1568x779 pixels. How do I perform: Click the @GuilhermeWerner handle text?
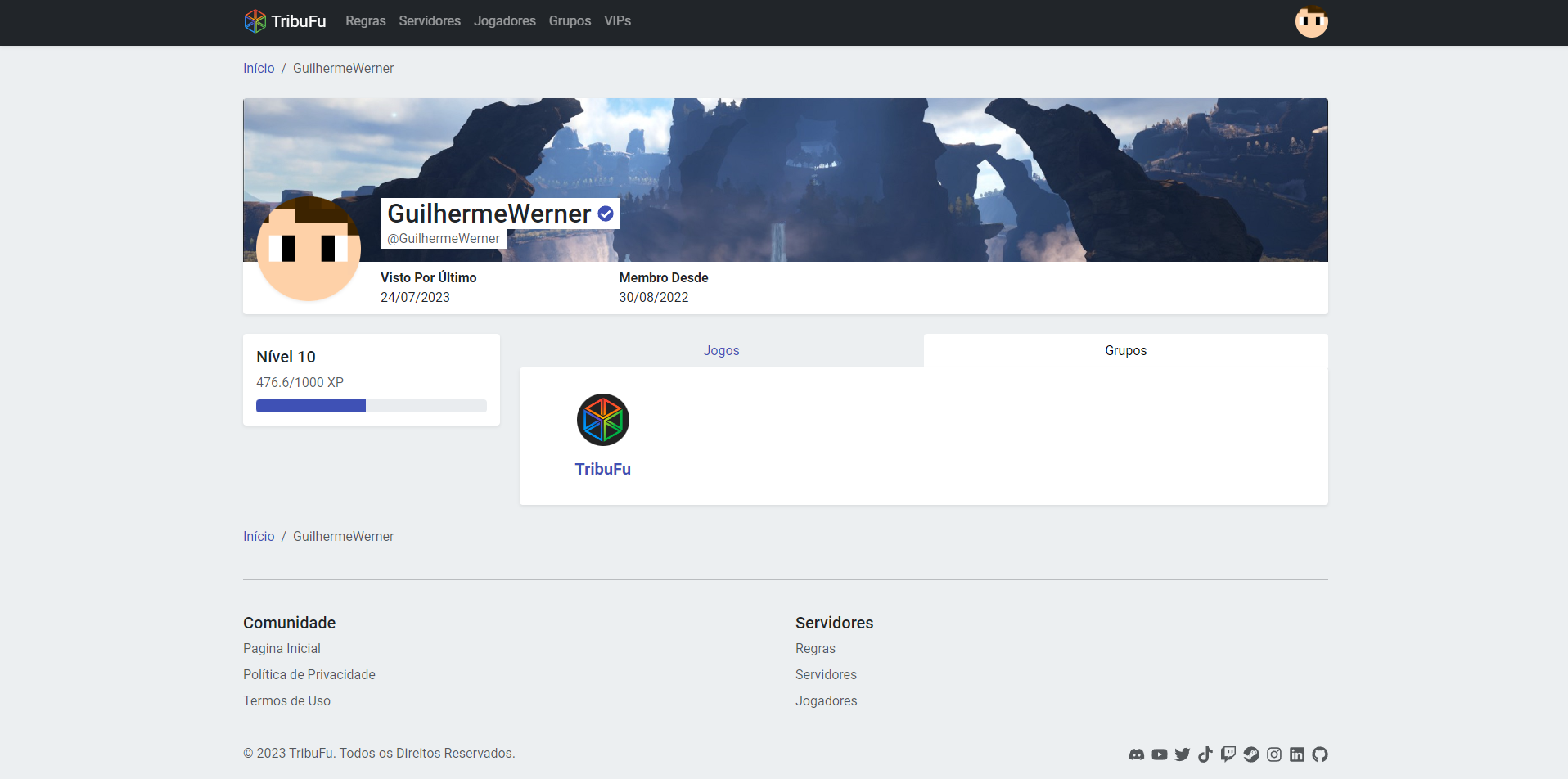click(444, 238)
